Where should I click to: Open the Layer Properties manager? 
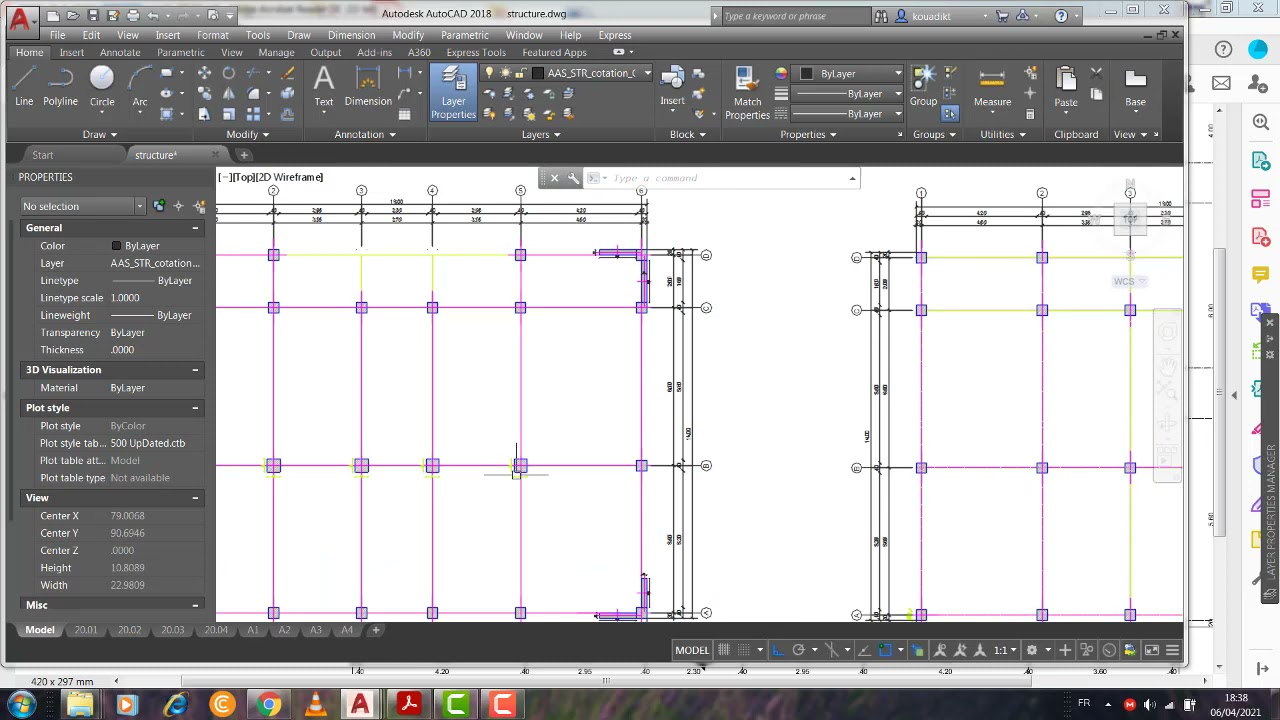(453, 93)
